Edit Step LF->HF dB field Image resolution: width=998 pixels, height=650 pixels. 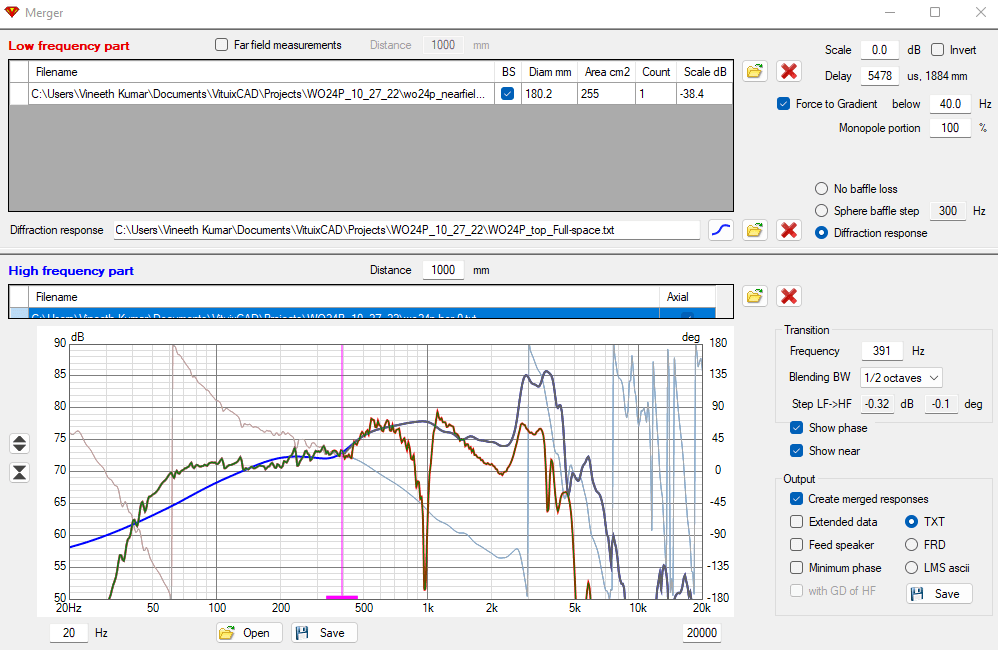pyautogui.click(x=877, y=404)
